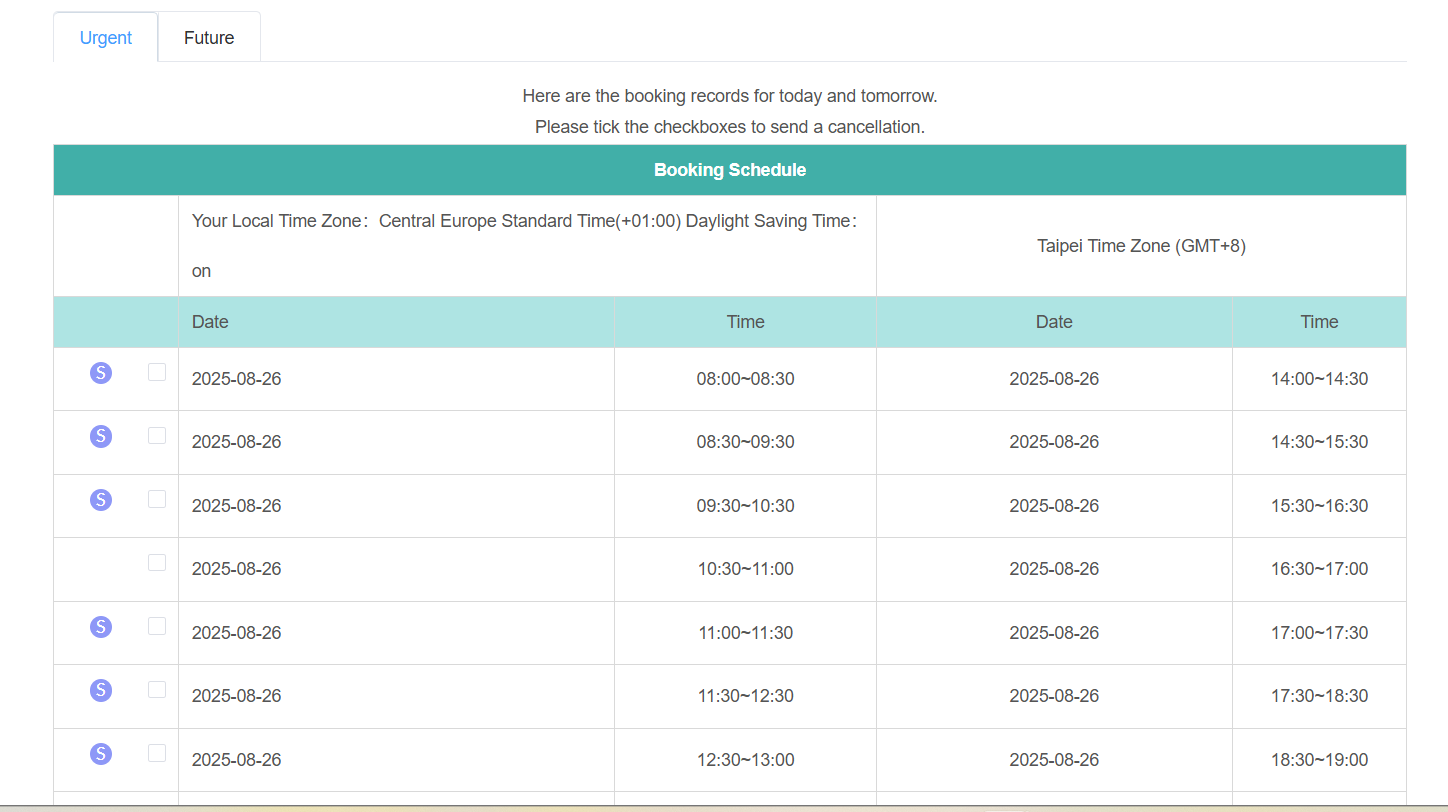Click the local time 09:30~10:30 cell
This screenshot has width=1448, height=812.
(x=745, y=506)
